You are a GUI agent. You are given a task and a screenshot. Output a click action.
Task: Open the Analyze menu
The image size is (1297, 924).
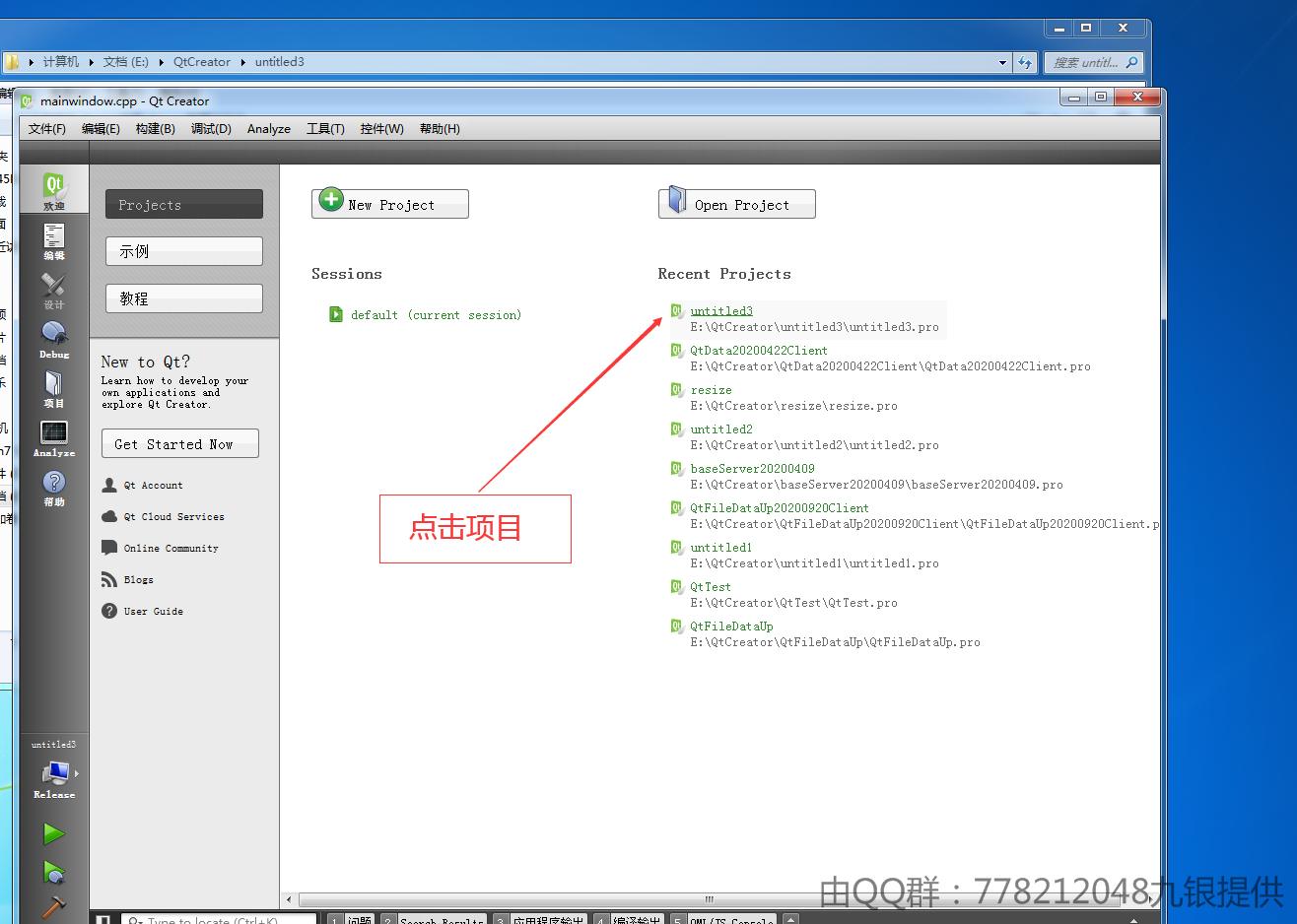[269, 129]
